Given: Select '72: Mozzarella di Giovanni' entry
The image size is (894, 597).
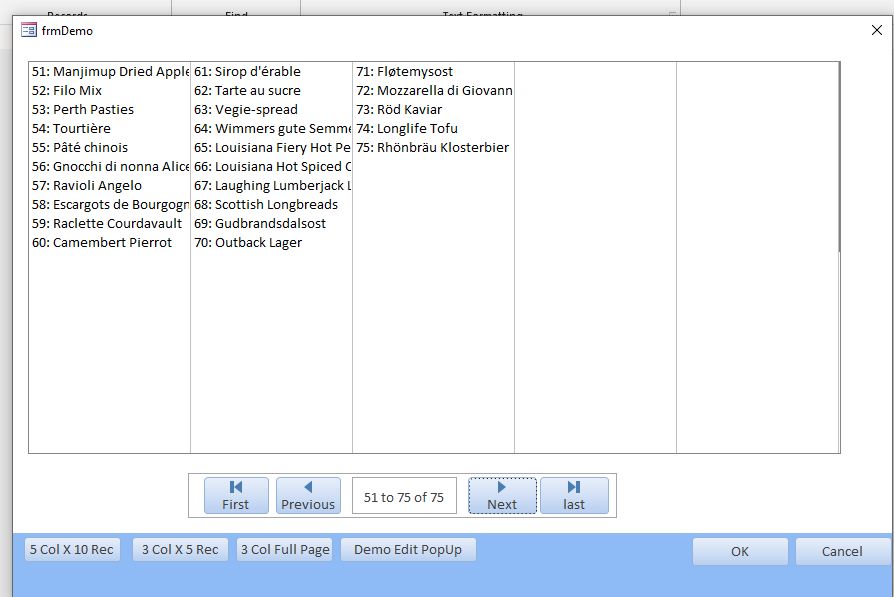Looking at the screenshot, I should 433,90.
